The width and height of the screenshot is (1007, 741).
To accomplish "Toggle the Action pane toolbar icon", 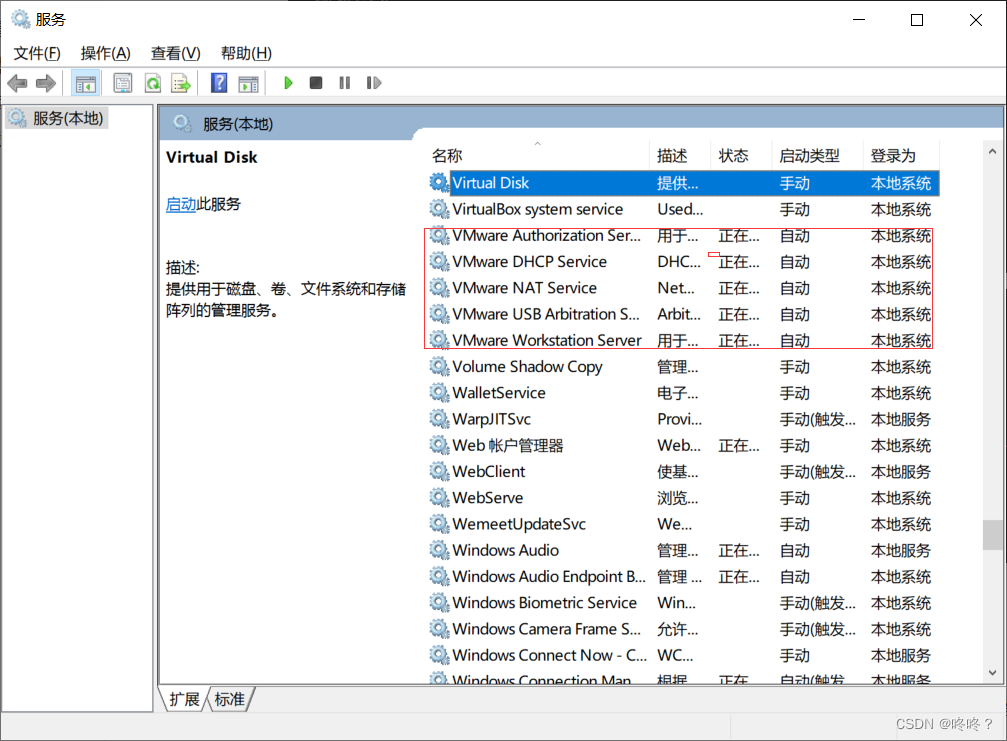I will pos(248,83).
